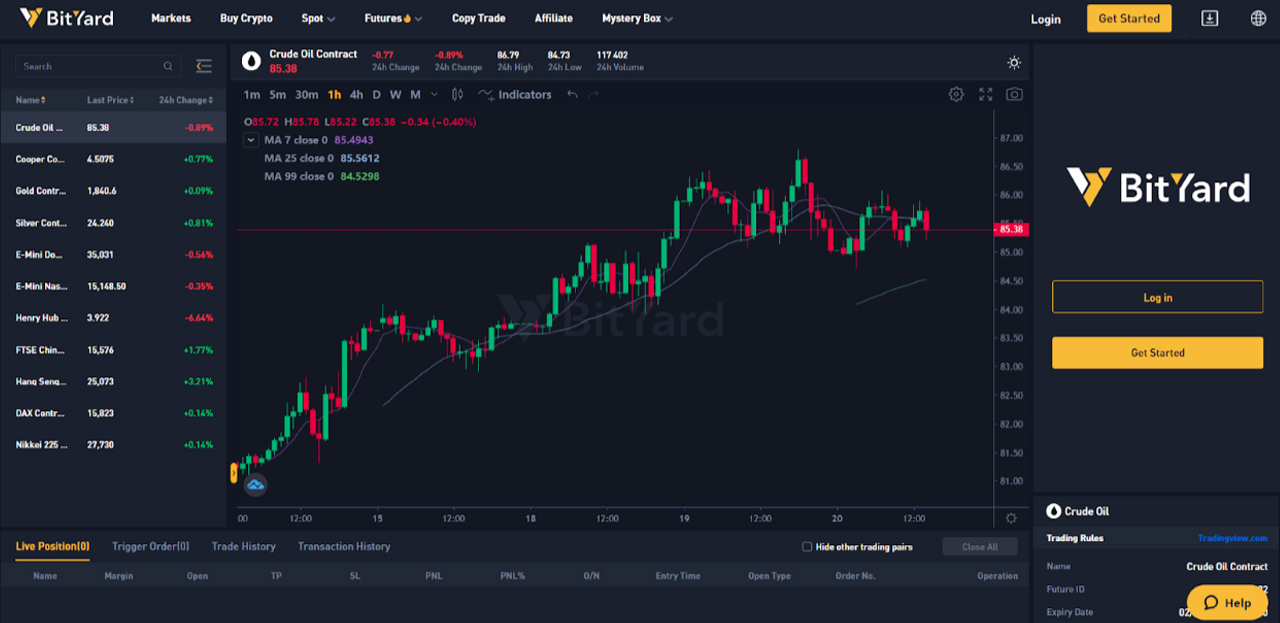Open chart settings gear
Screen dimensions: 1280x623
click(956, 94)
